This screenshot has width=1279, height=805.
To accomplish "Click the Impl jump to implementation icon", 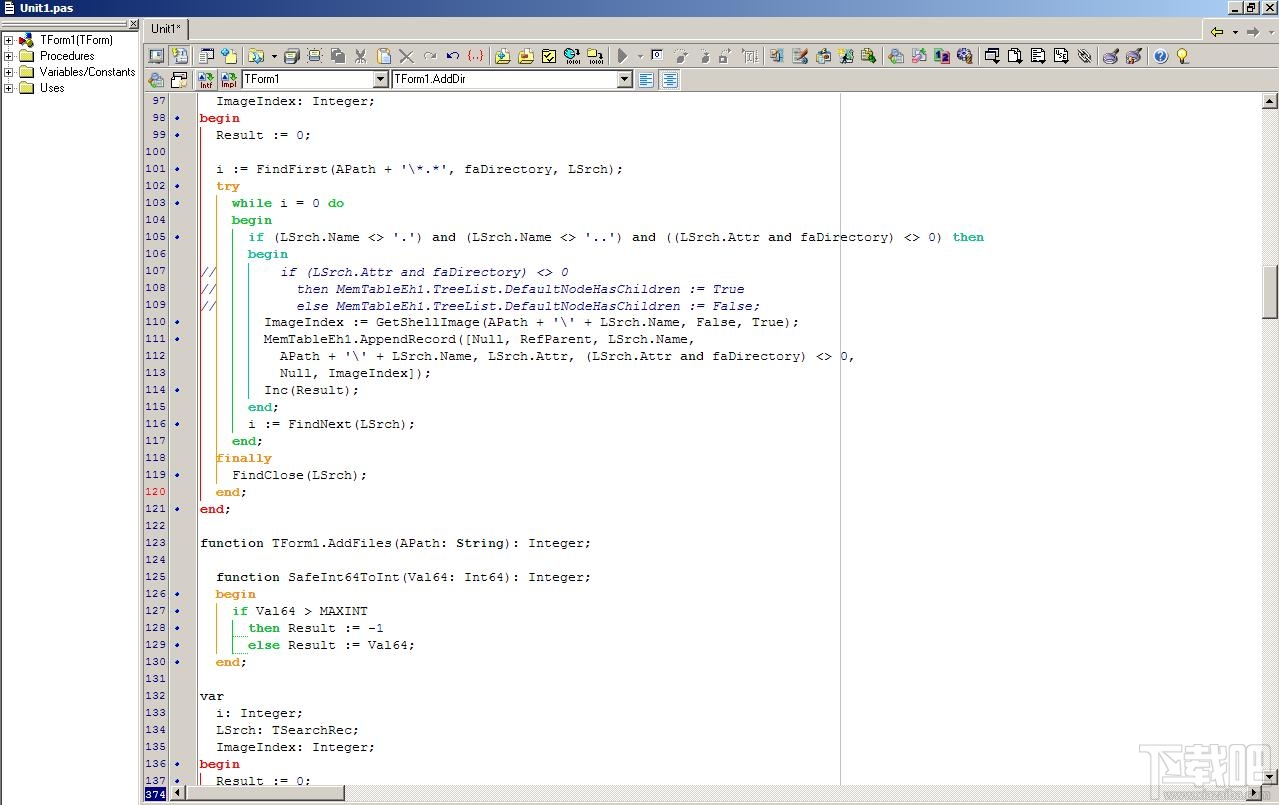I will click(228, 80).
